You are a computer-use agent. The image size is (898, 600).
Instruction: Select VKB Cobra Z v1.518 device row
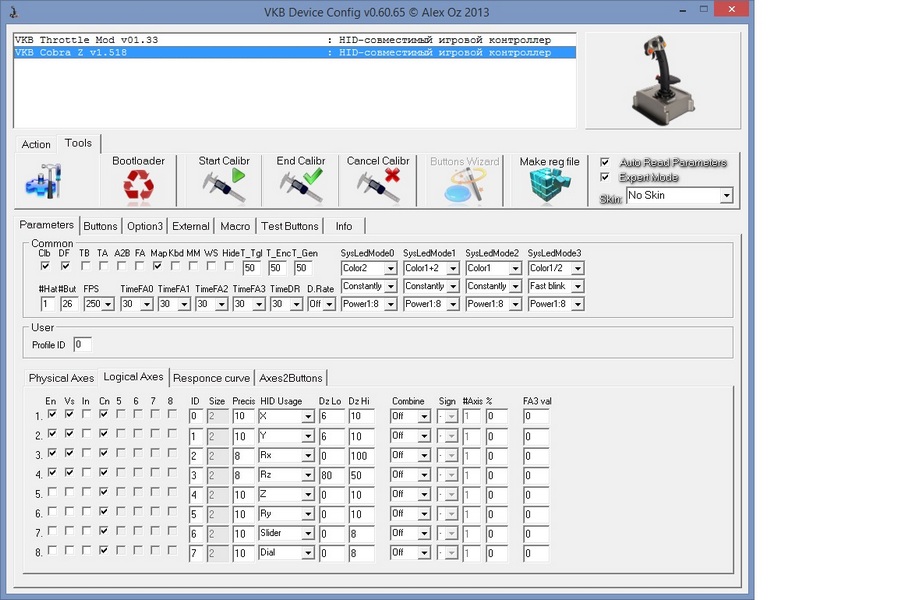click(x=294, y=53)
